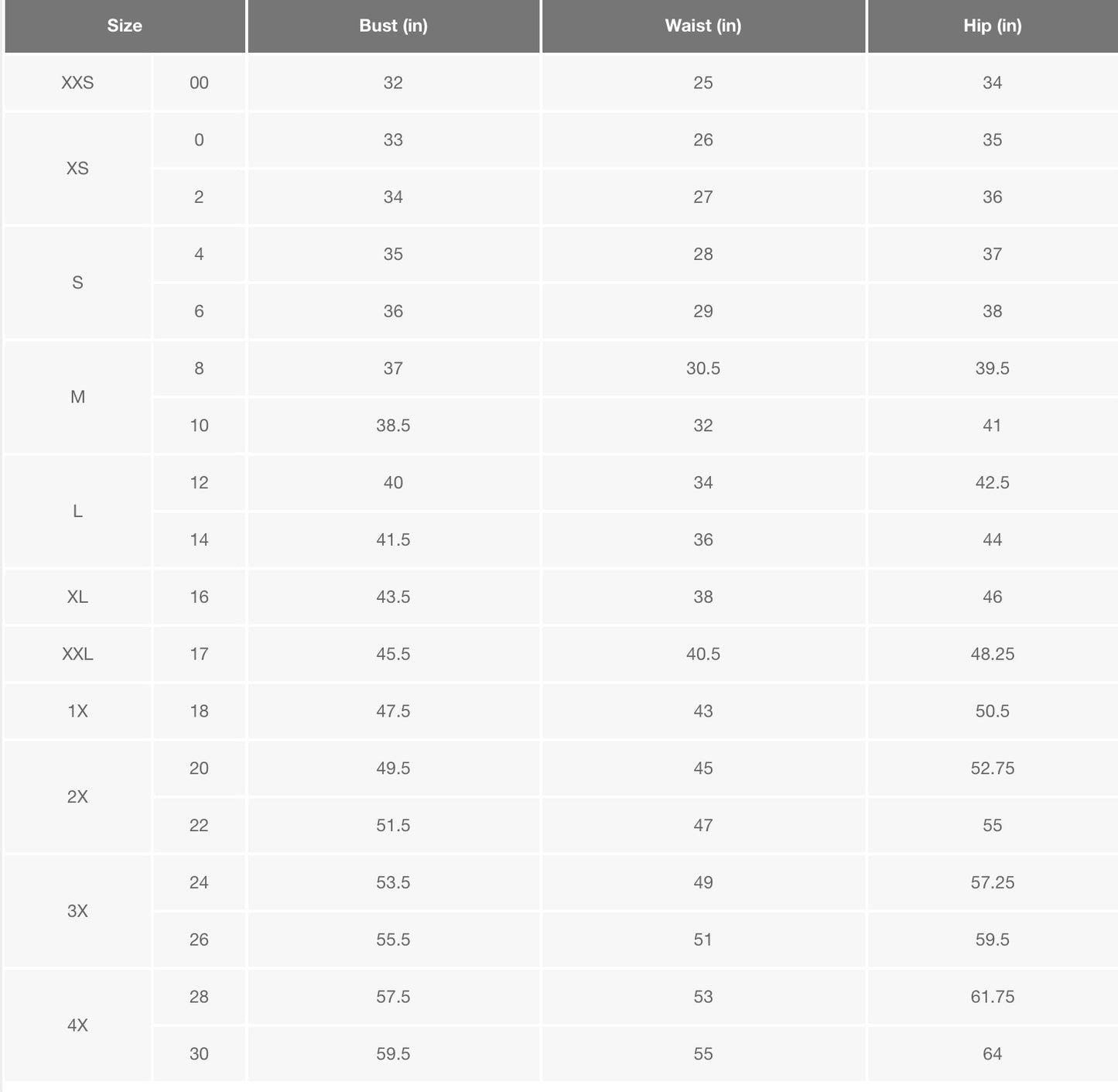
Task: Click the Hip (in) column header
Action: coord(992,26)
